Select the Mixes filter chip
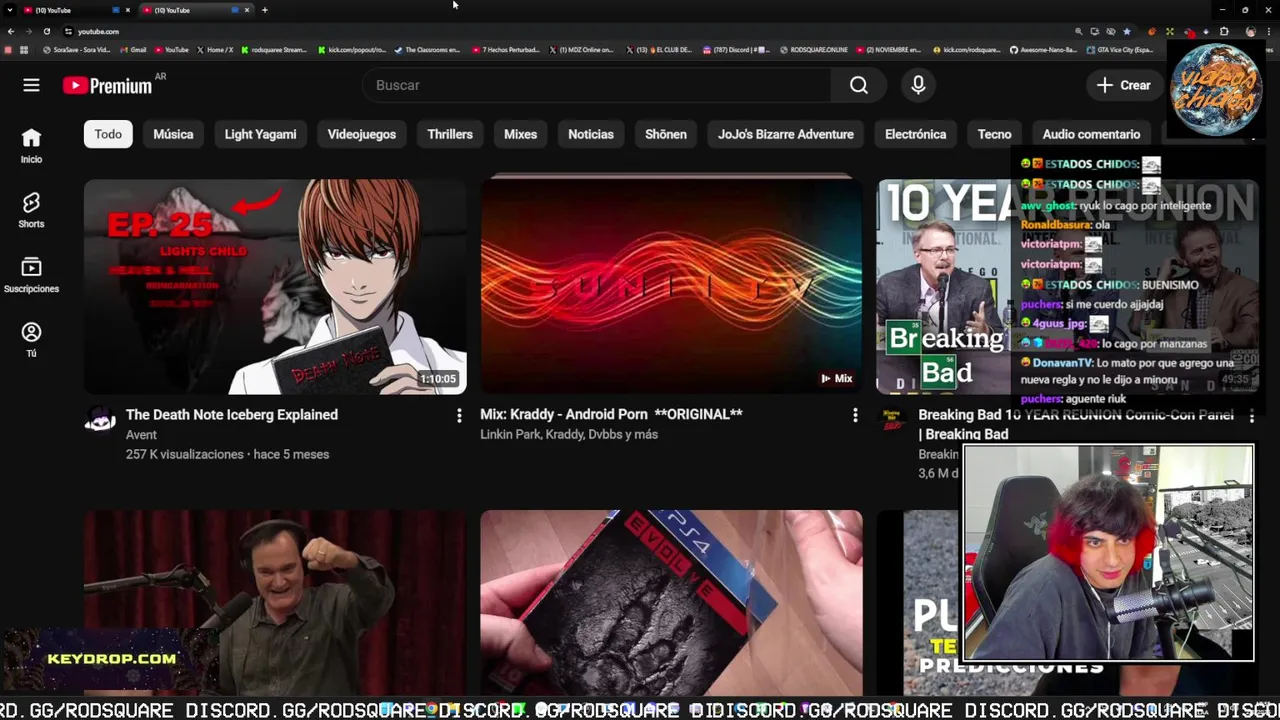The image size is (1280, 720). click(520, 134)
